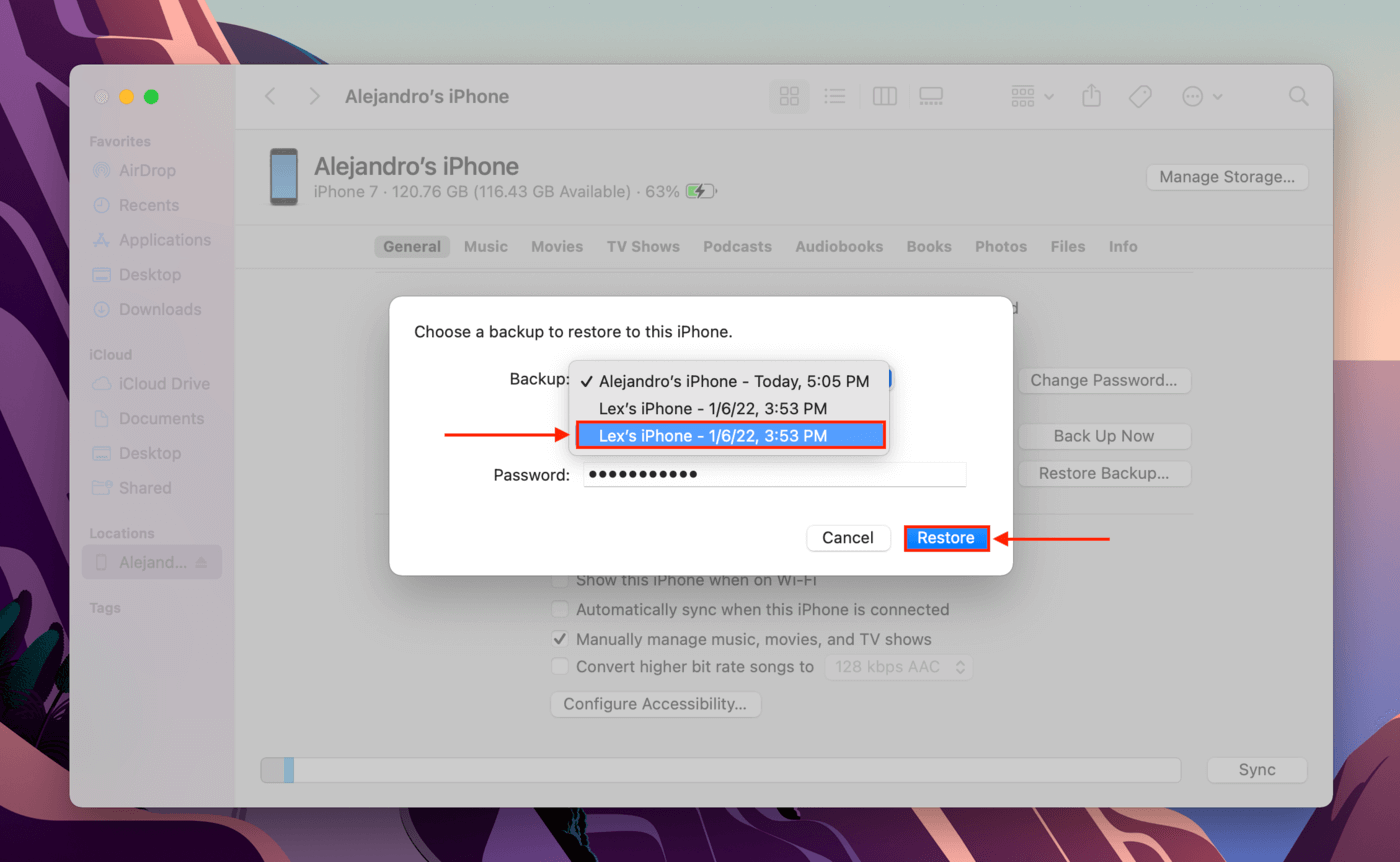
Task: Switch Finder to gallery view
Action: pos(931,96)
